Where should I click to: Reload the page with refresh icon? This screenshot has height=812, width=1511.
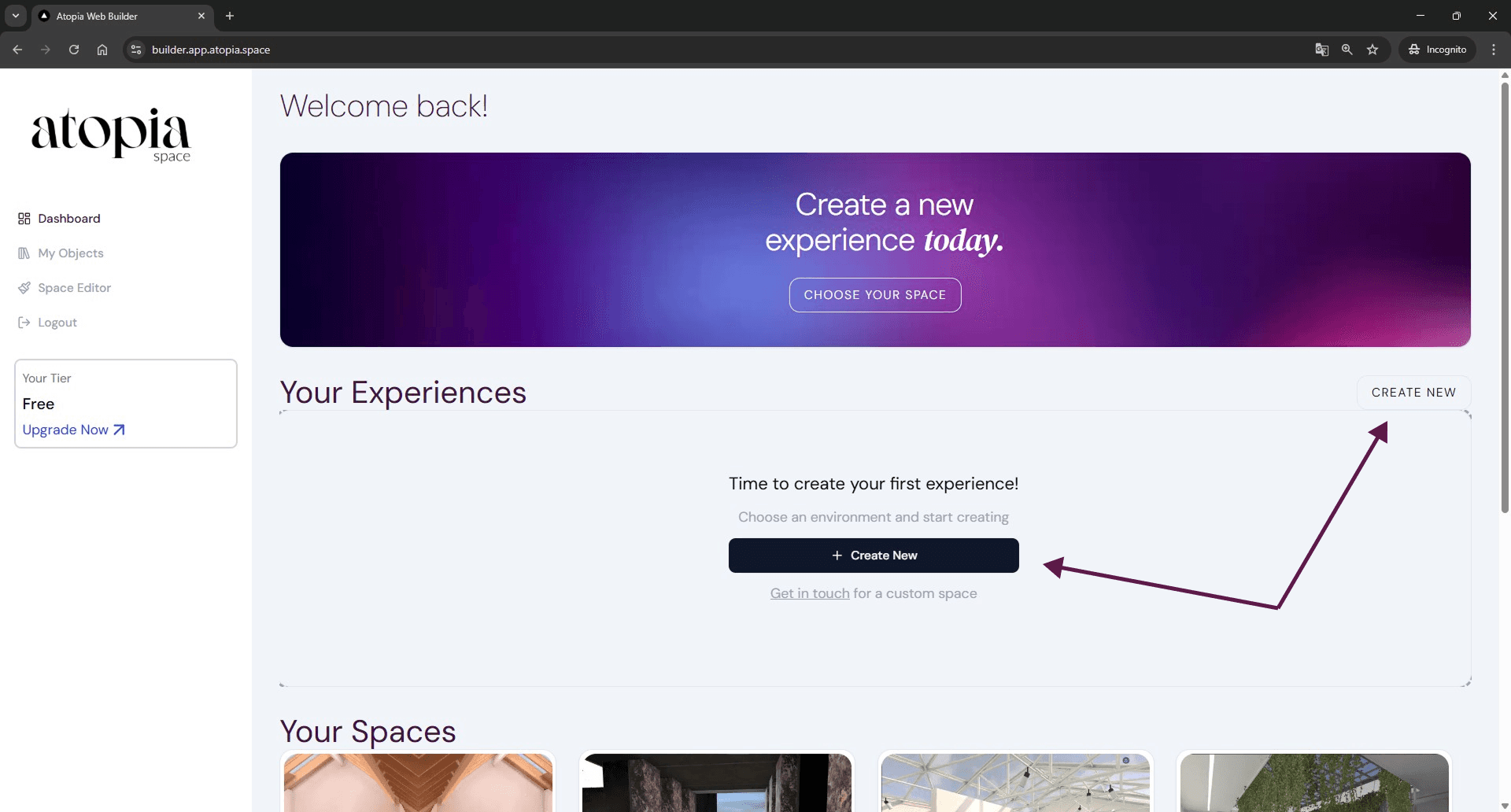(x=74, y=50)
